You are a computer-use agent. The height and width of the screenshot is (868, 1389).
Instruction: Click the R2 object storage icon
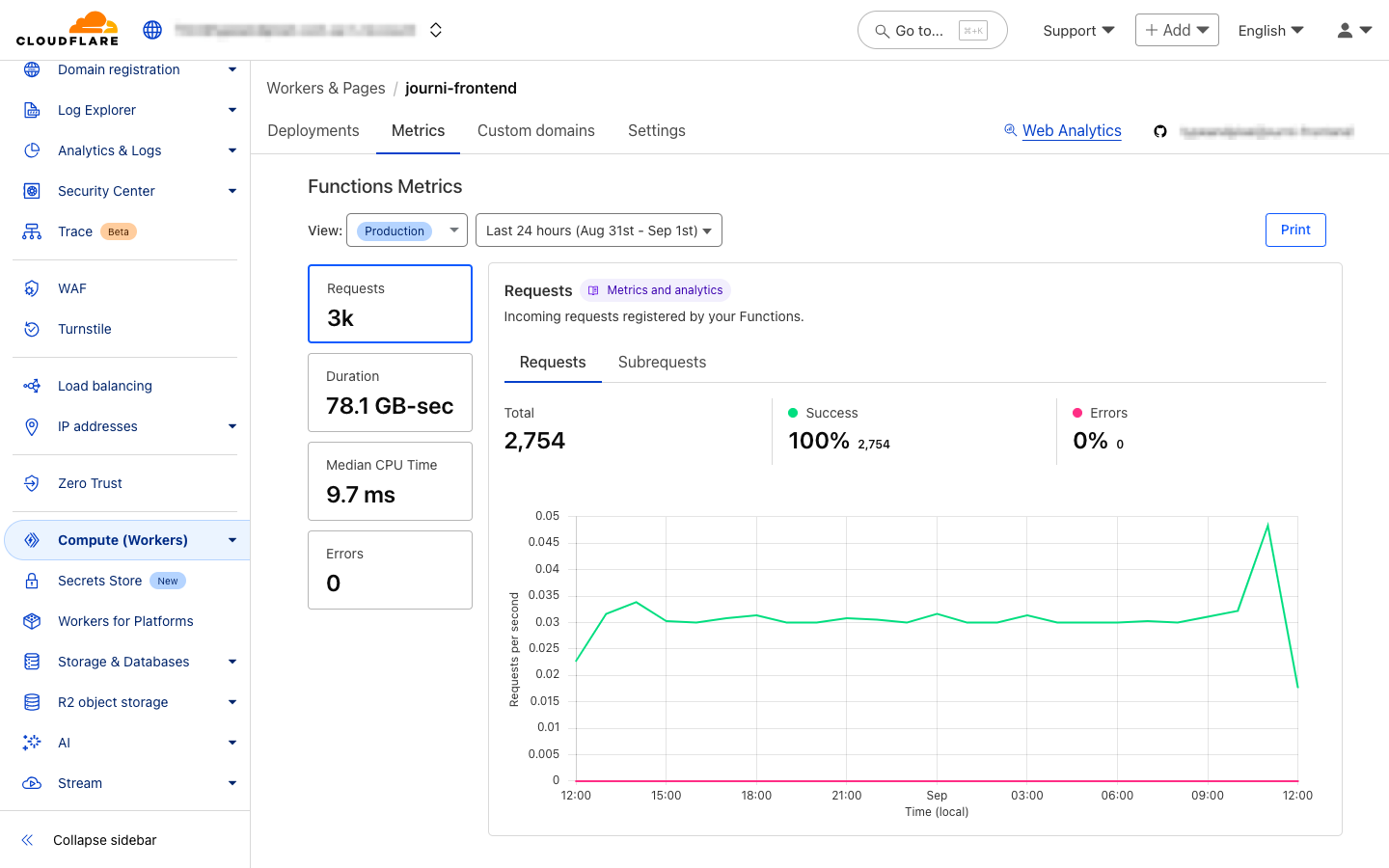[x=32, y=702]
